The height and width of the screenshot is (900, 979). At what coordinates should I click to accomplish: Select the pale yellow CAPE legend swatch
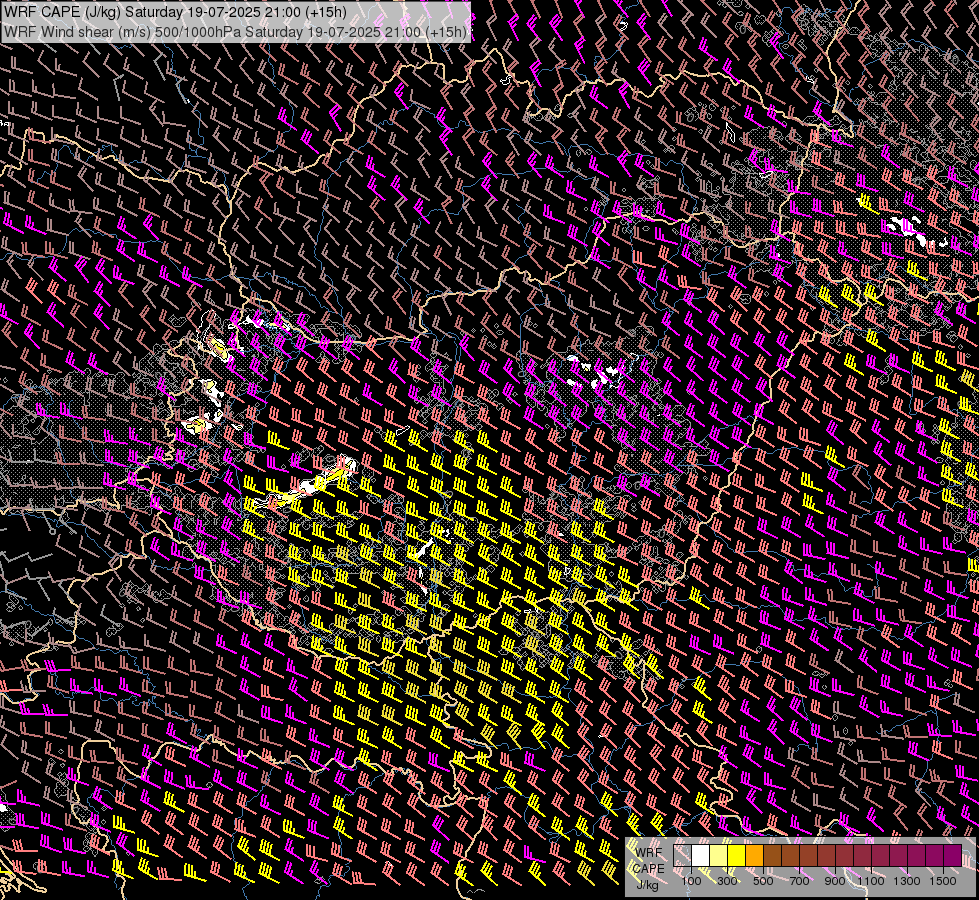719,855
